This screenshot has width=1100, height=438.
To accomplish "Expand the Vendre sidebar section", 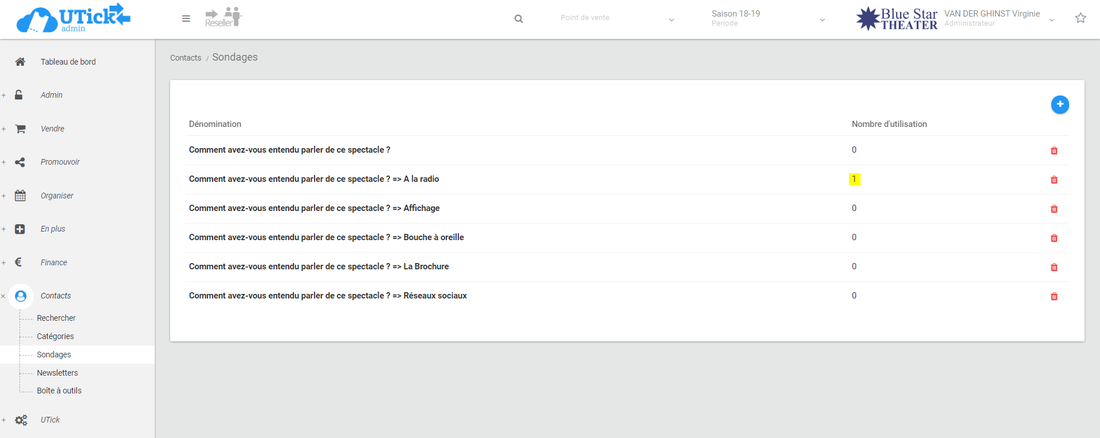I will point(53,129).
